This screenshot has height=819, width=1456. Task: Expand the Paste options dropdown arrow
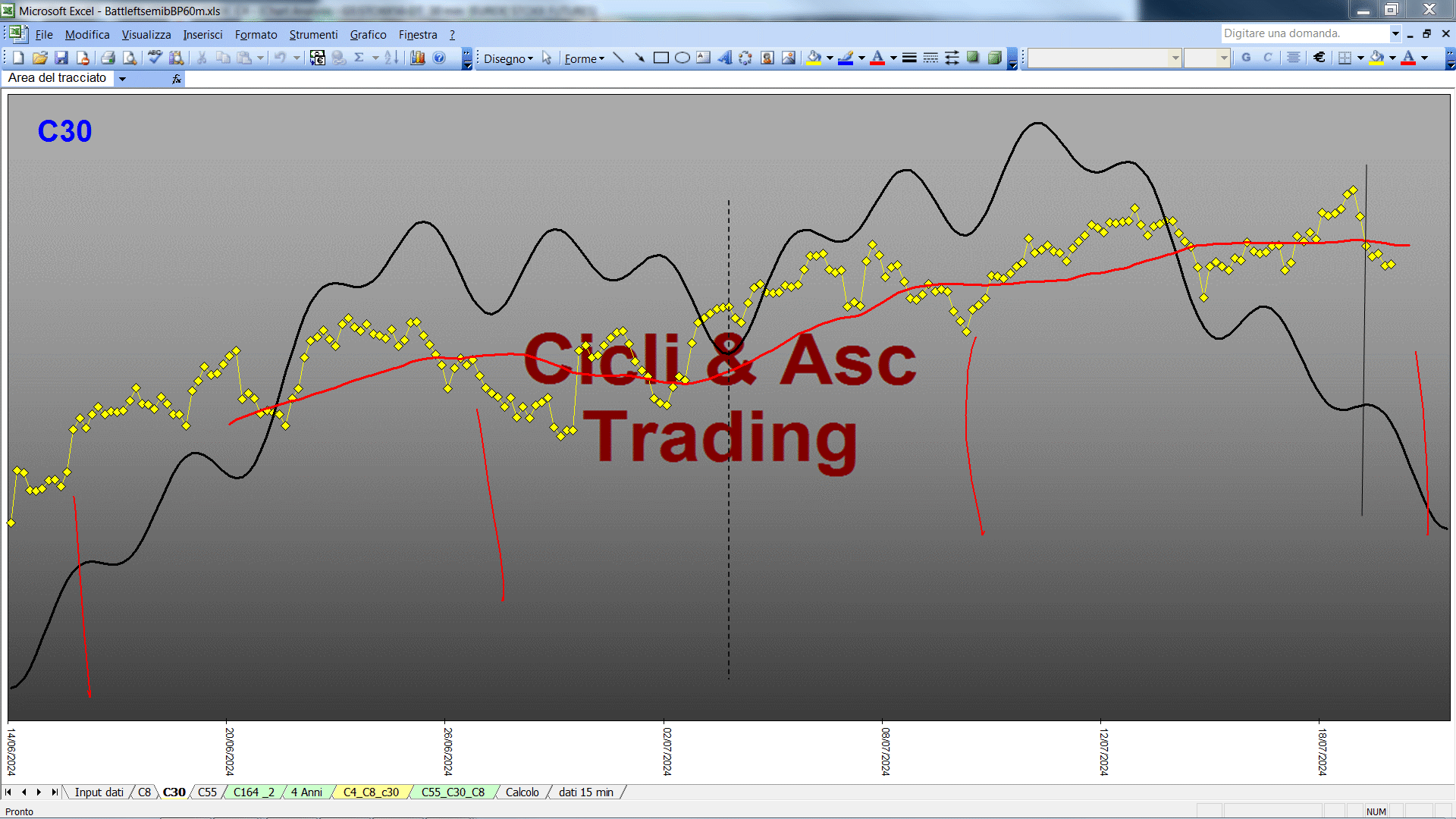[260, 58]
